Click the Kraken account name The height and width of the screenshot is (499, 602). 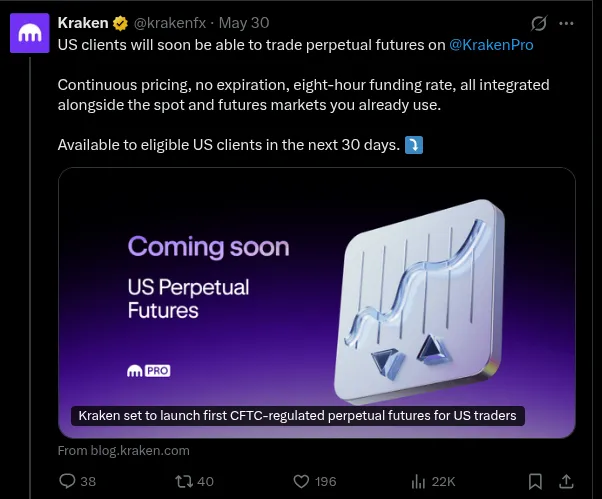(83, 23)
